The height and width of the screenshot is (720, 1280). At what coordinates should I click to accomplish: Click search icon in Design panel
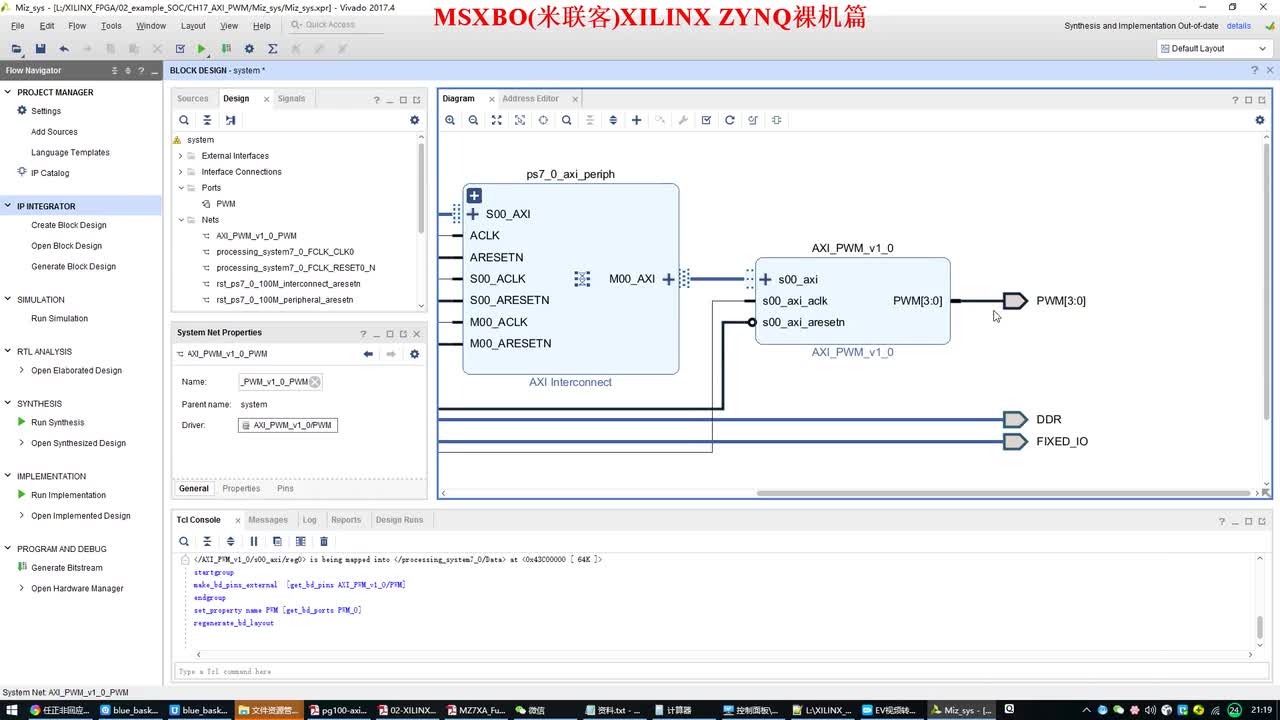[x=184, y=120]
